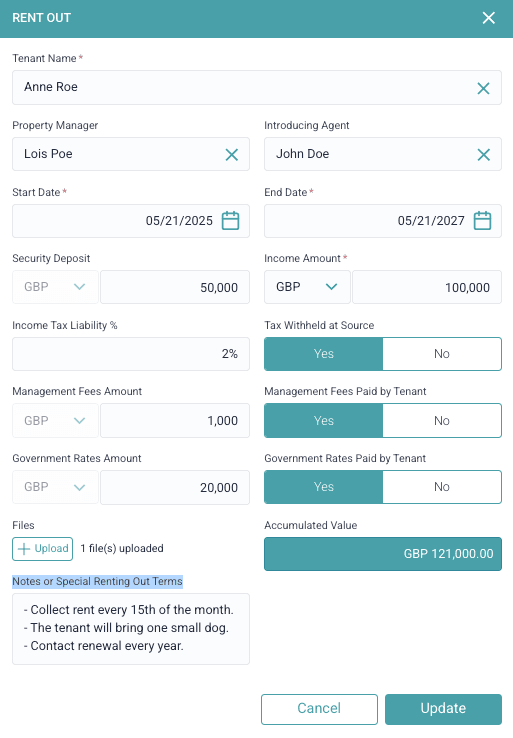
Task: Set Government Rates Paid by Tenant to No
Action: point(442,487)
